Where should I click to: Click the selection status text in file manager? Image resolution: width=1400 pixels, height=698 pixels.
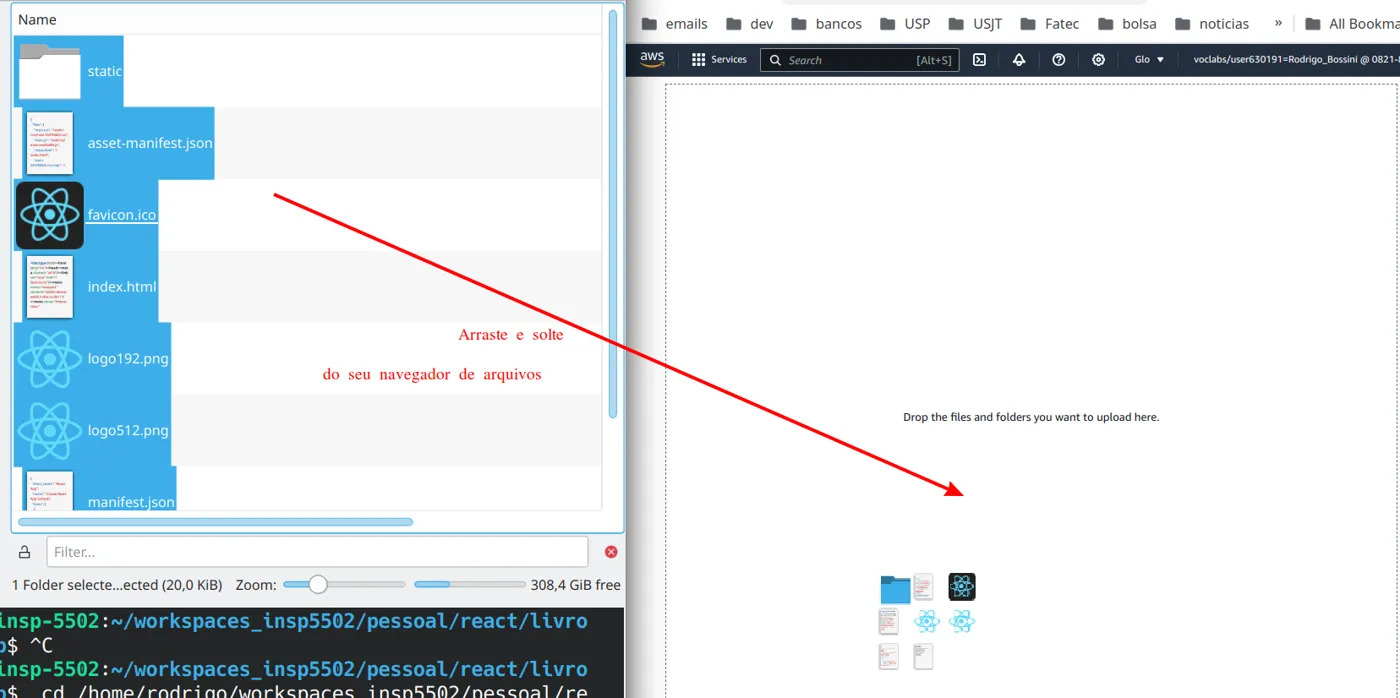(x=117, y=585)
